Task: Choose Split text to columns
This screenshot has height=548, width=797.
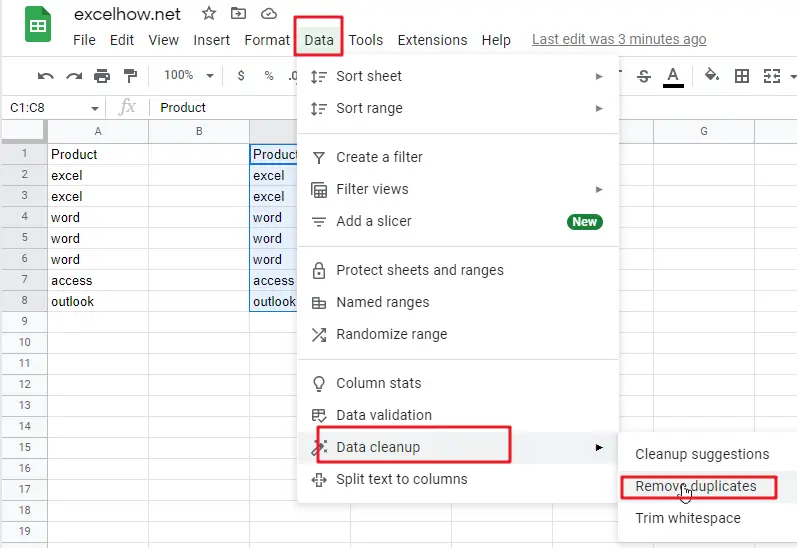Action: [458, 479]
